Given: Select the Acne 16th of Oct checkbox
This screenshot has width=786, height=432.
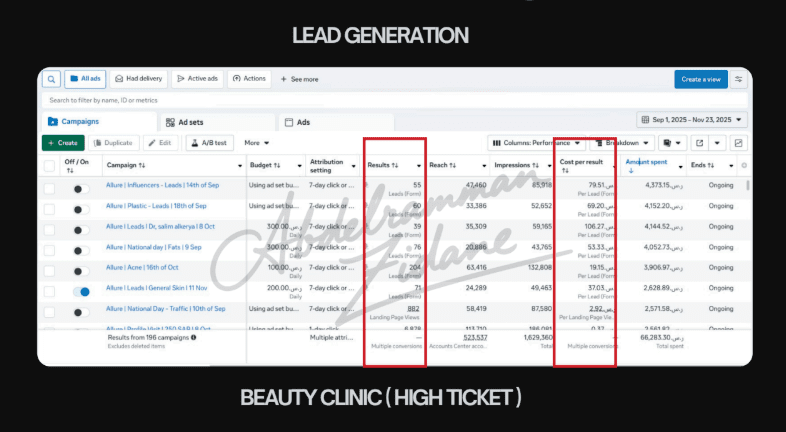Looking at the screenshot, I should (49, 271).
